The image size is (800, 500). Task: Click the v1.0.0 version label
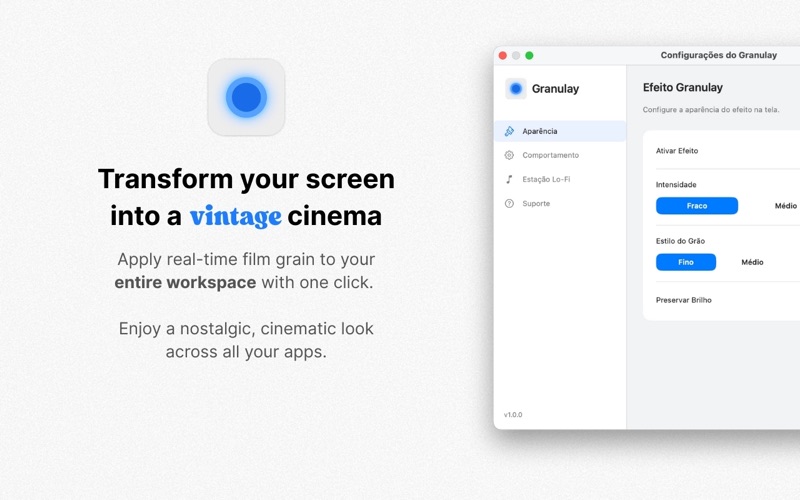click(513, 414)
